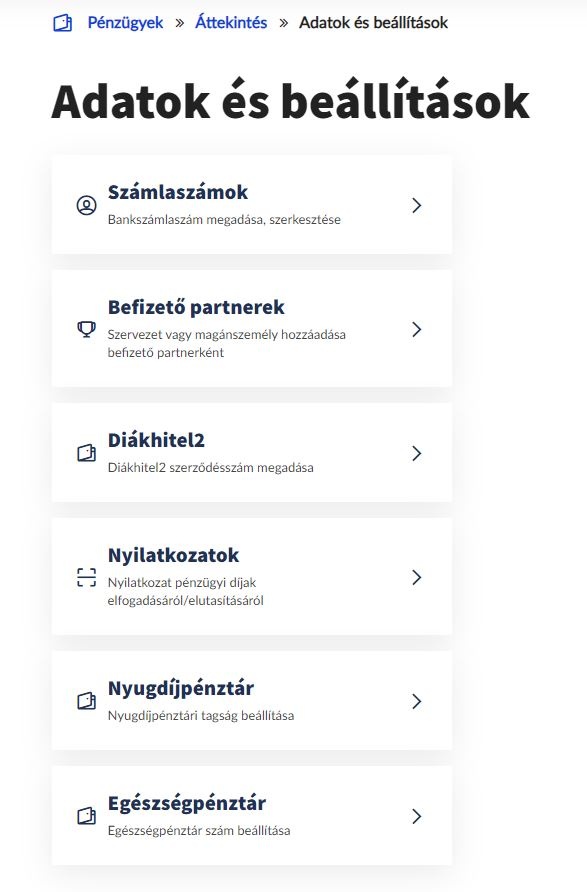This screenshot has width=587, height=892.
Task: Click the trophy icon beside Befizető partnerek
Action: (x=86, y=329)
